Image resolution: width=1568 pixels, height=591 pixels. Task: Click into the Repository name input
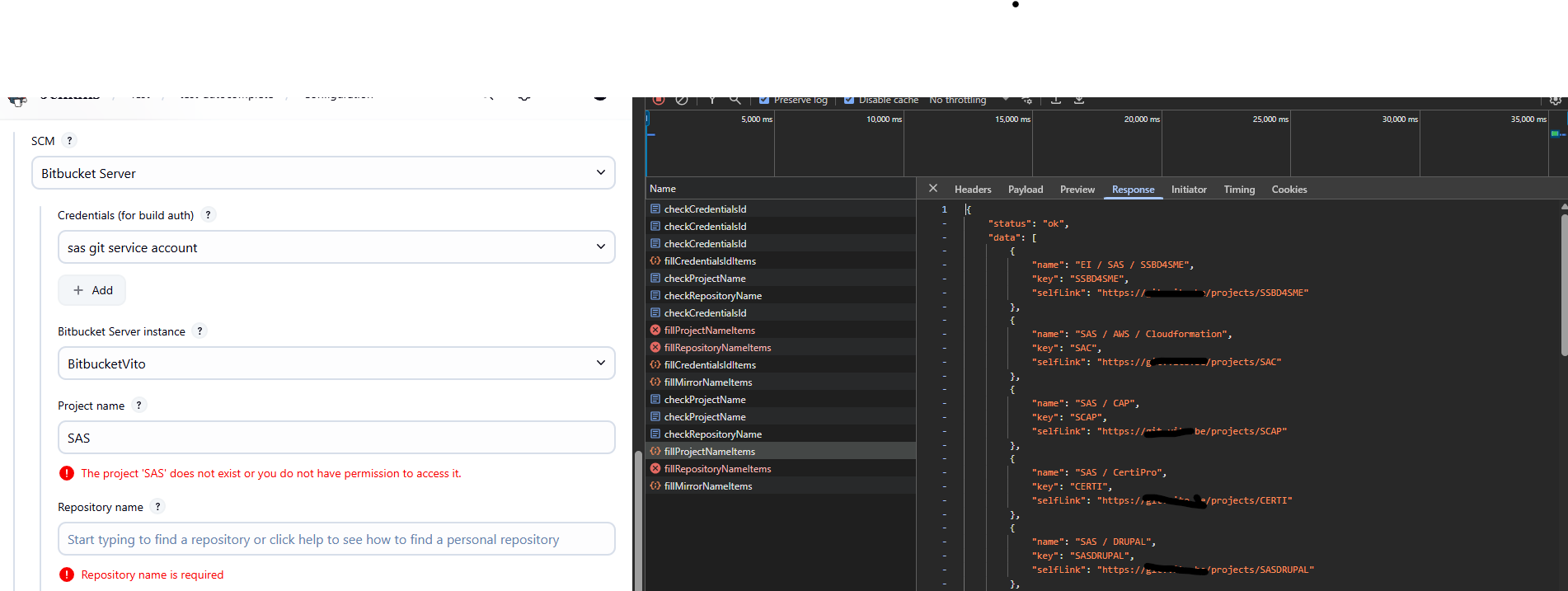(336, 539)
